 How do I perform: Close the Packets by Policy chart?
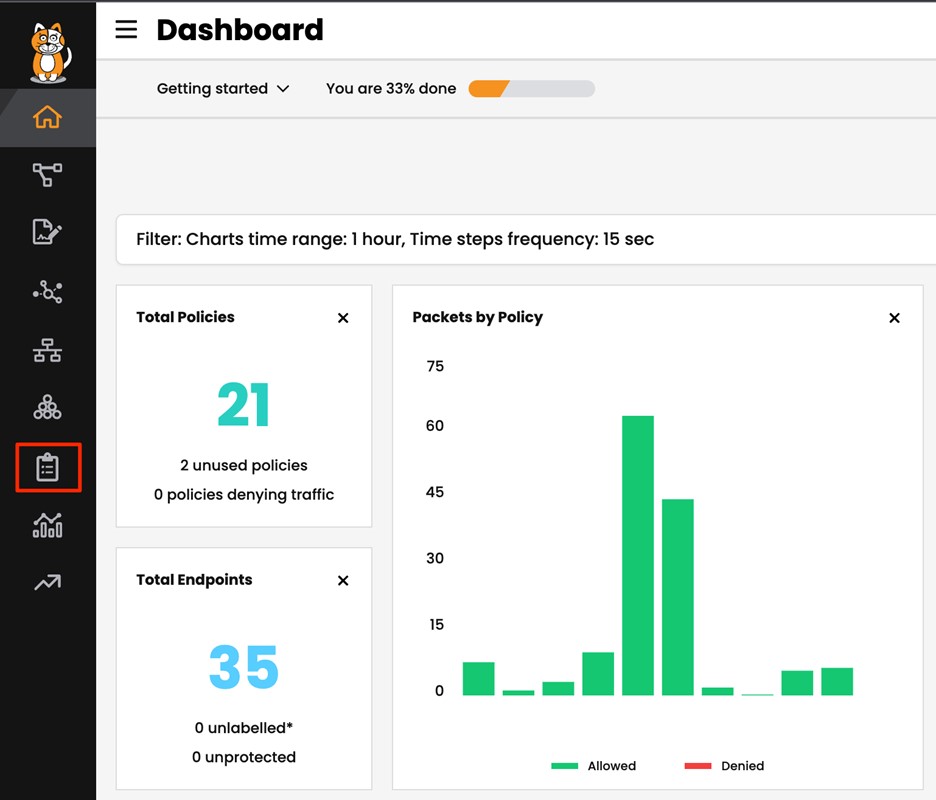click(894, 318)
